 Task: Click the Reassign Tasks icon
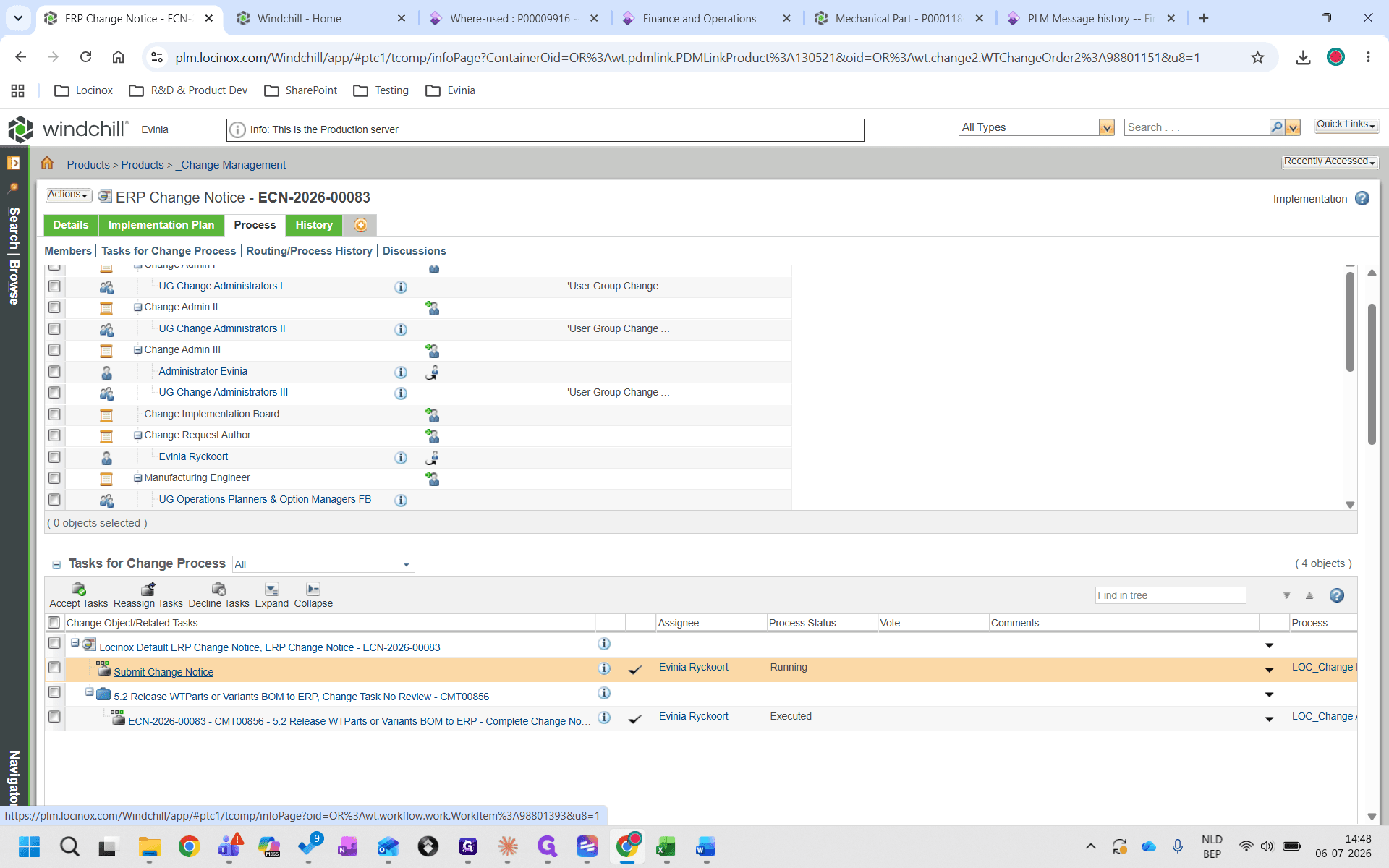pos(148,589)
